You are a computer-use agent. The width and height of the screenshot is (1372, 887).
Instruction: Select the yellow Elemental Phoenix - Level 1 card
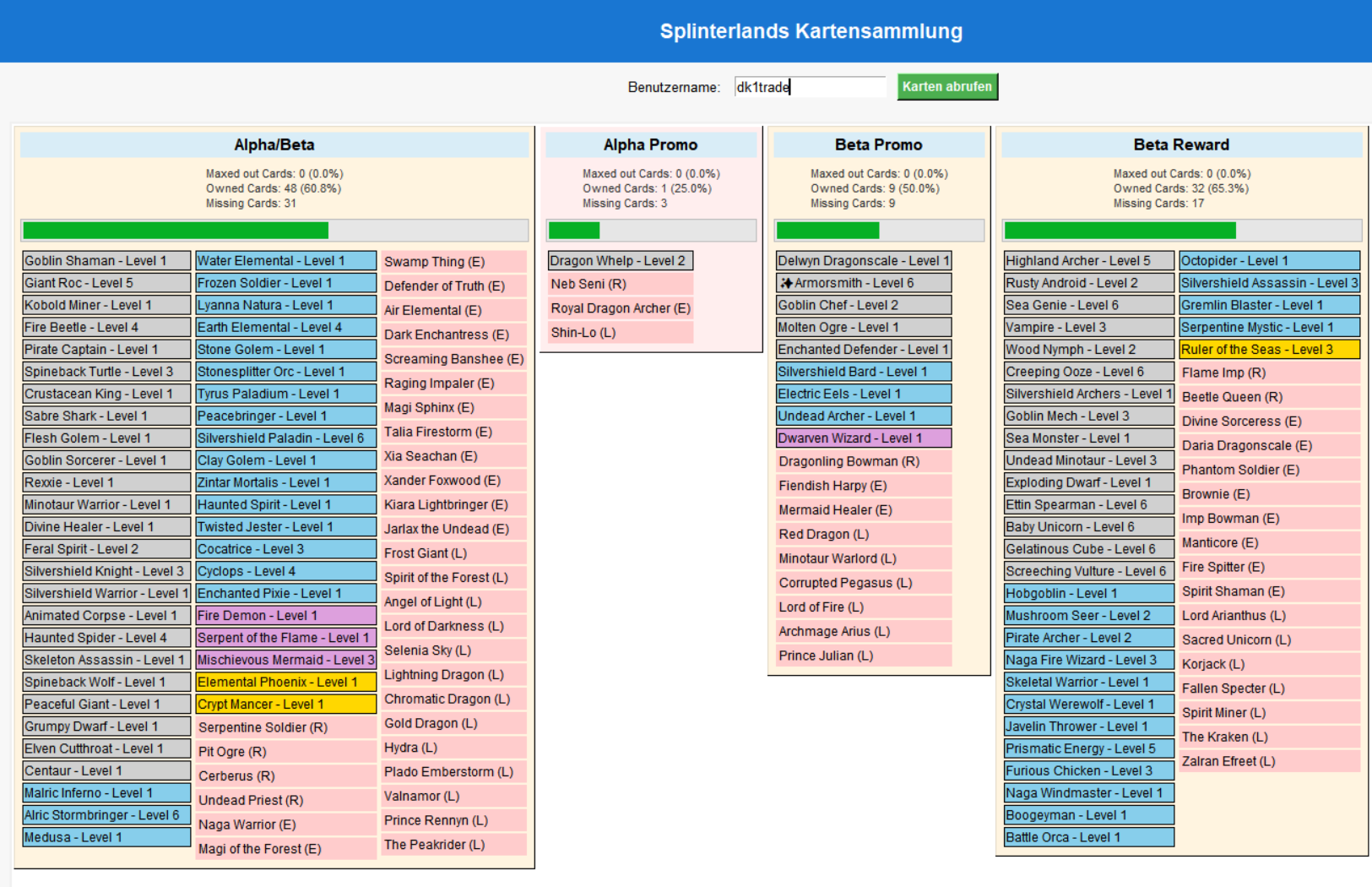point(286,682)
